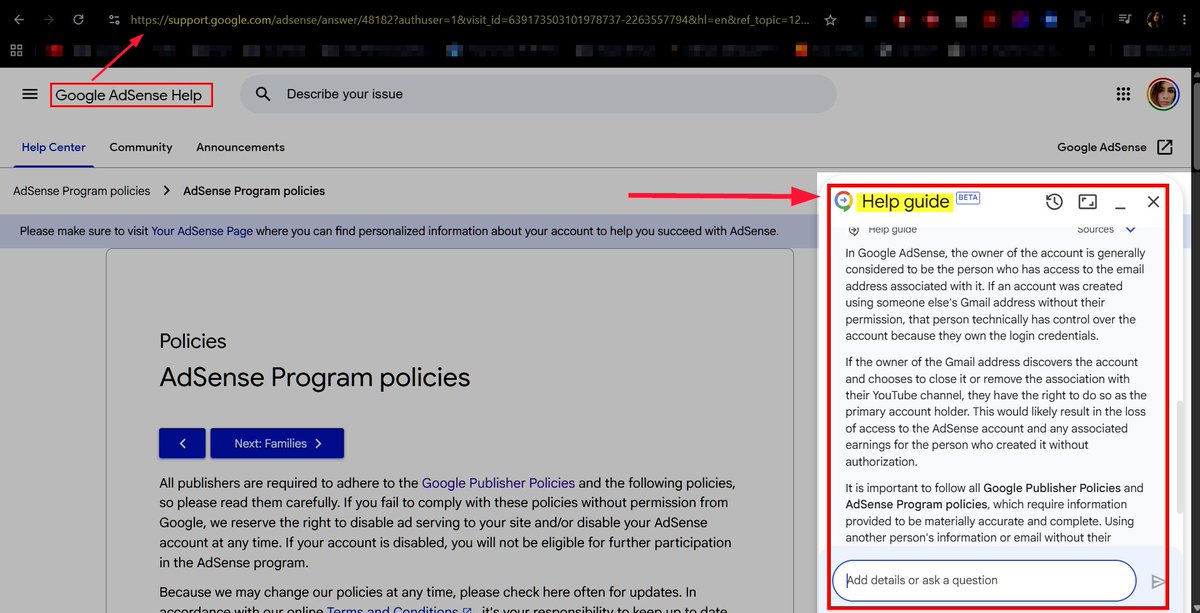Viewport: 1200px width, 613px height.
Task: Click the AdSense Program policies heading
Action: pos(315,377)
